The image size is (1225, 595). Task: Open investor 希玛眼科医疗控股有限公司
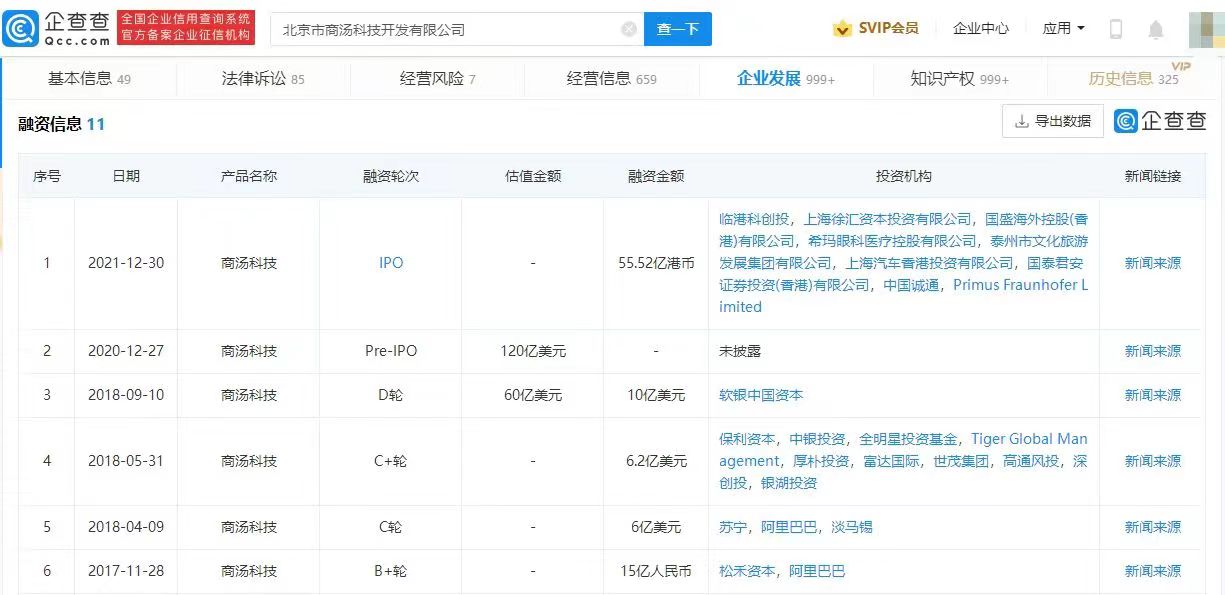click(x=892, y=241)
